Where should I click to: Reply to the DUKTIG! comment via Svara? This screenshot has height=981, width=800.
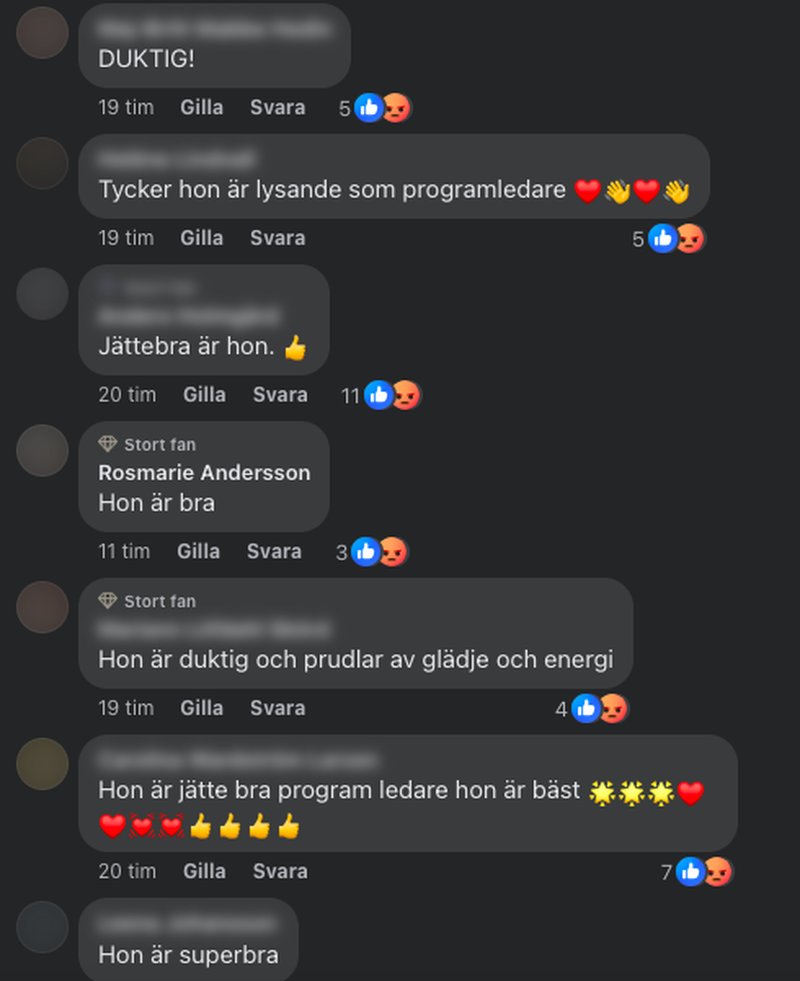[x=278, y=108]
